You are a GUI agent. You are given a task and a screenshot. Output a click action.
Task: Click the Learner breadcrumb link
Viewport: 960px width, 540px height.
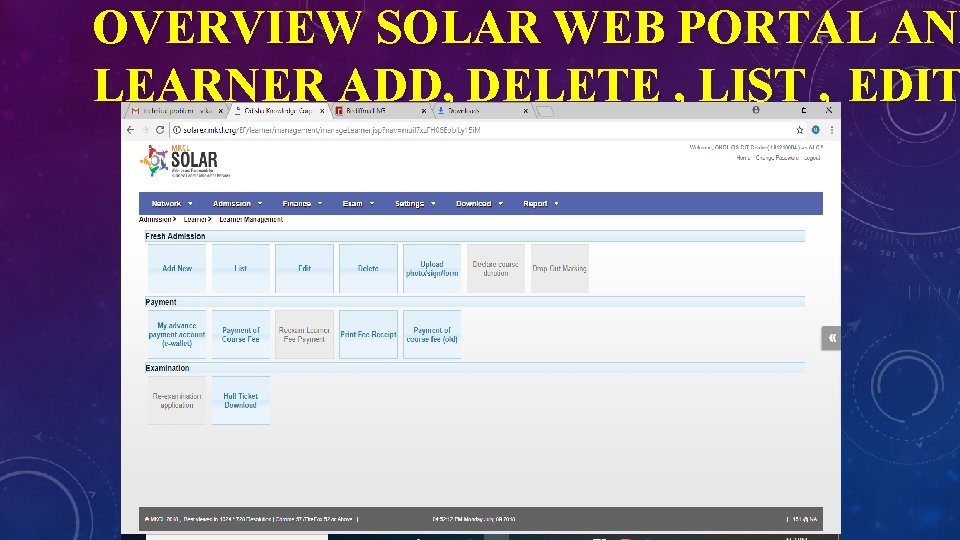click(x=195, y=219)
